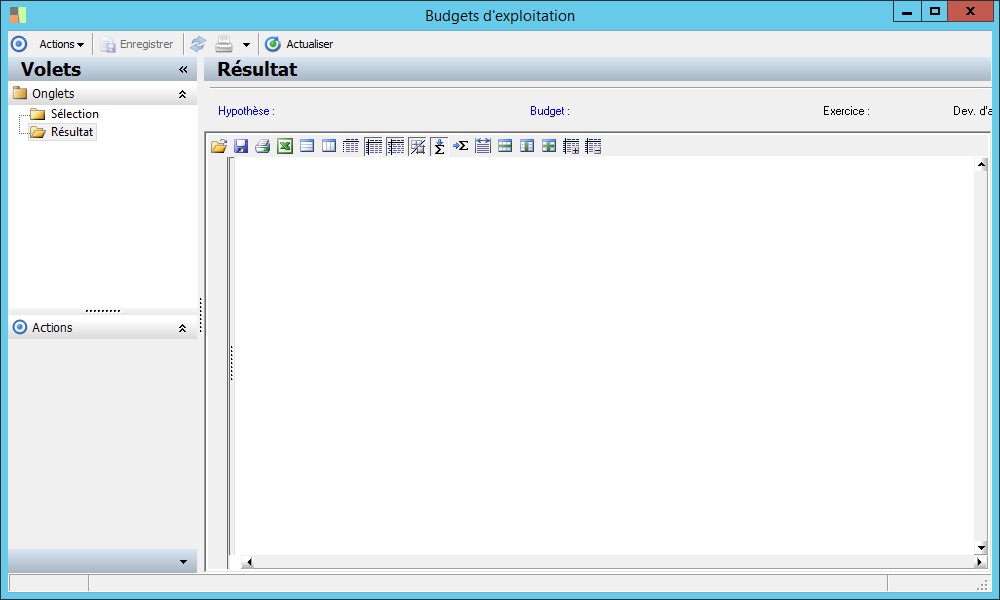This screenshot has width=1000, height=600.
Task: Click the Budget label link
Action: coord(550,111)
